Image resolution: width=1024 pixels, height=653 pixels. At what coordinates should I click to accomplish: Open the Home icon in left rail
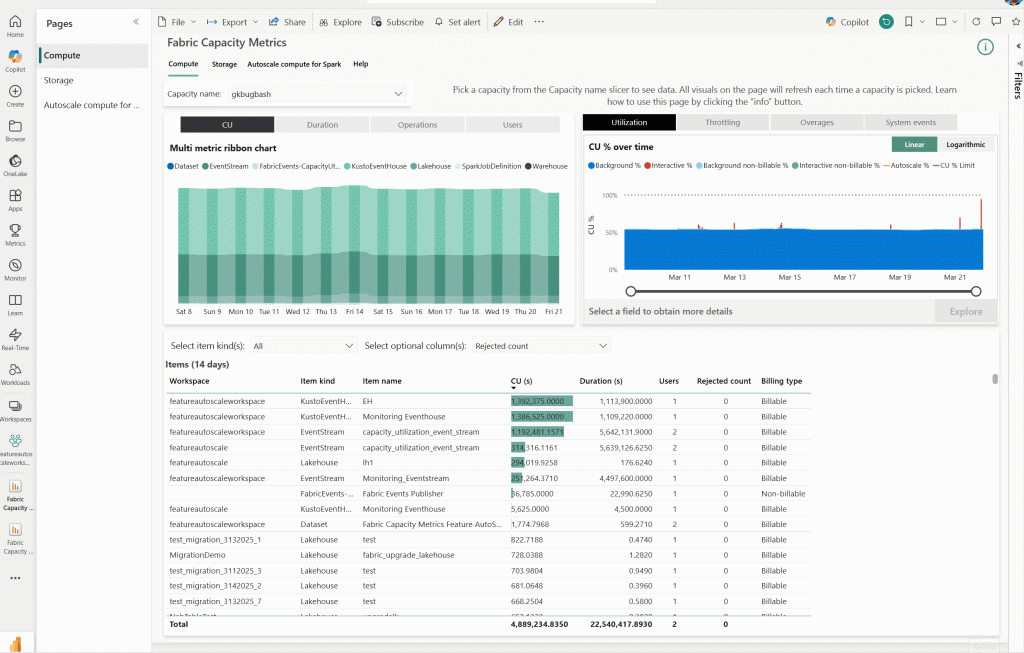[15, 25]
